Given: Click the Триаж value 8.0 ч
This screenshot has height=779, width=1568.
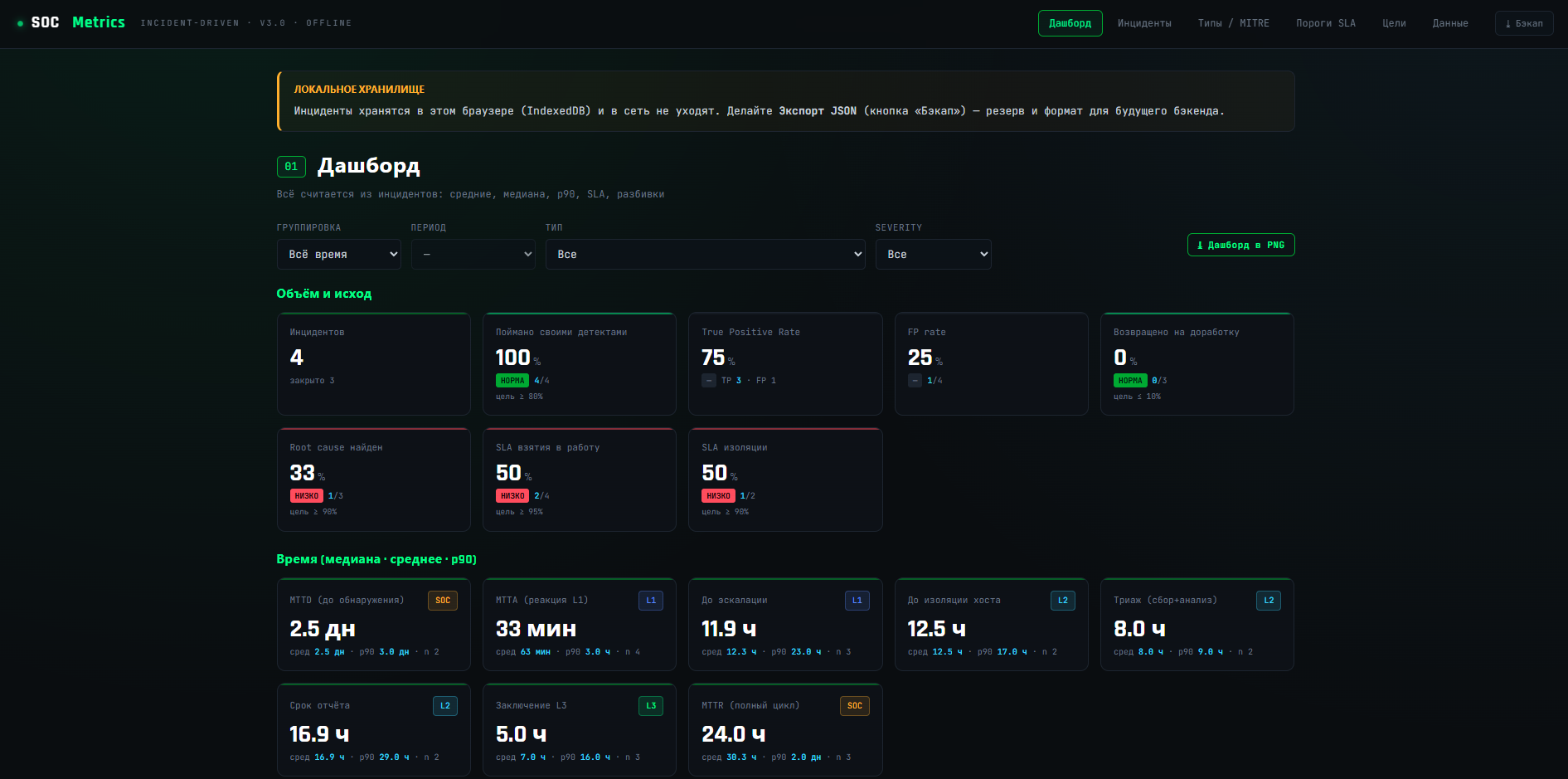Looking at the screenshot, I should (x=1139, y=629).
